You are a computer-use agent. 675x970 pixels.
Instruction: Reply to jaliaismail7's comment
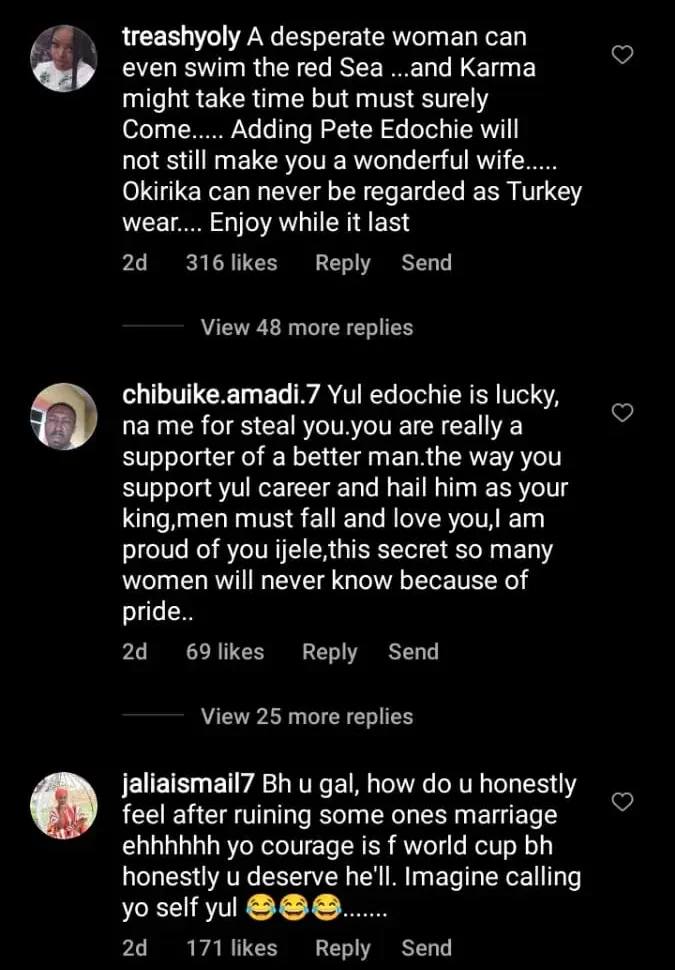point(342,948)
